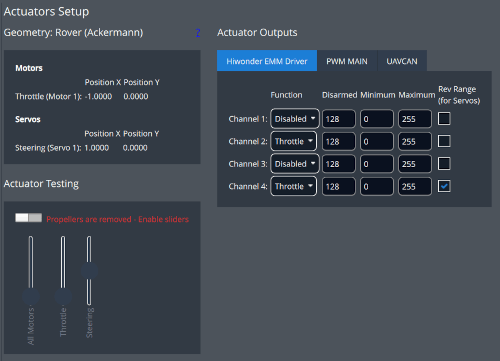Click the 'Actuator Outputs' heading
The width and height of the screenshot is (500, 361).
257,32
